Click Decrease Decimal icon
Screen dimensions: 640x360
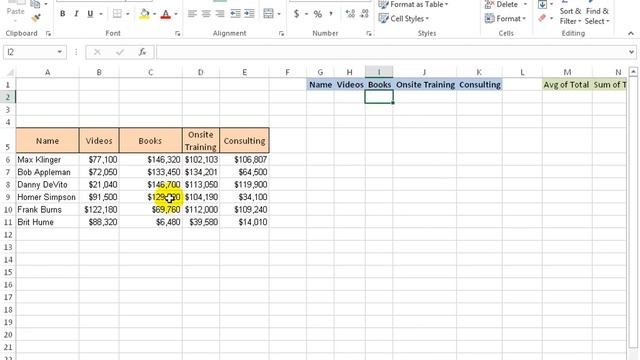(x=364, y=14)
